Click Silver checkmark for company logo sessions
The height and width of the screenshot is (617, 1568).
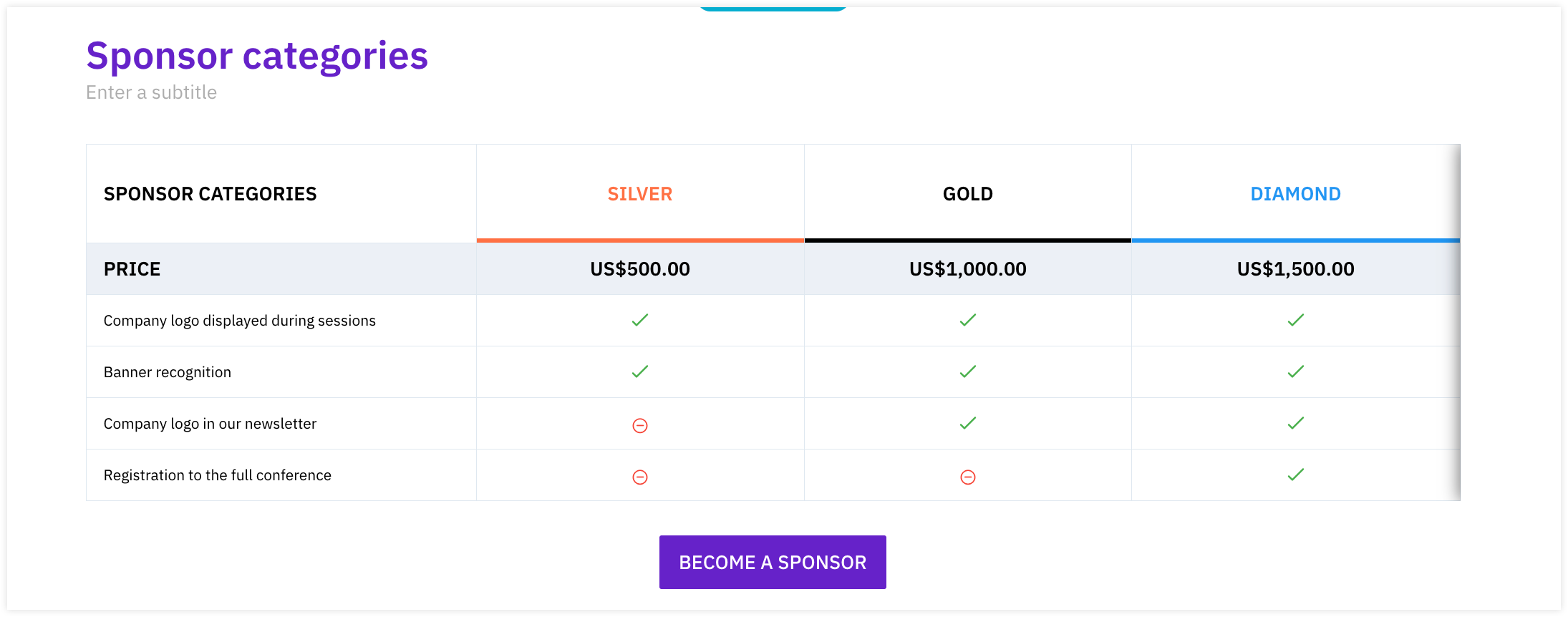640,320
